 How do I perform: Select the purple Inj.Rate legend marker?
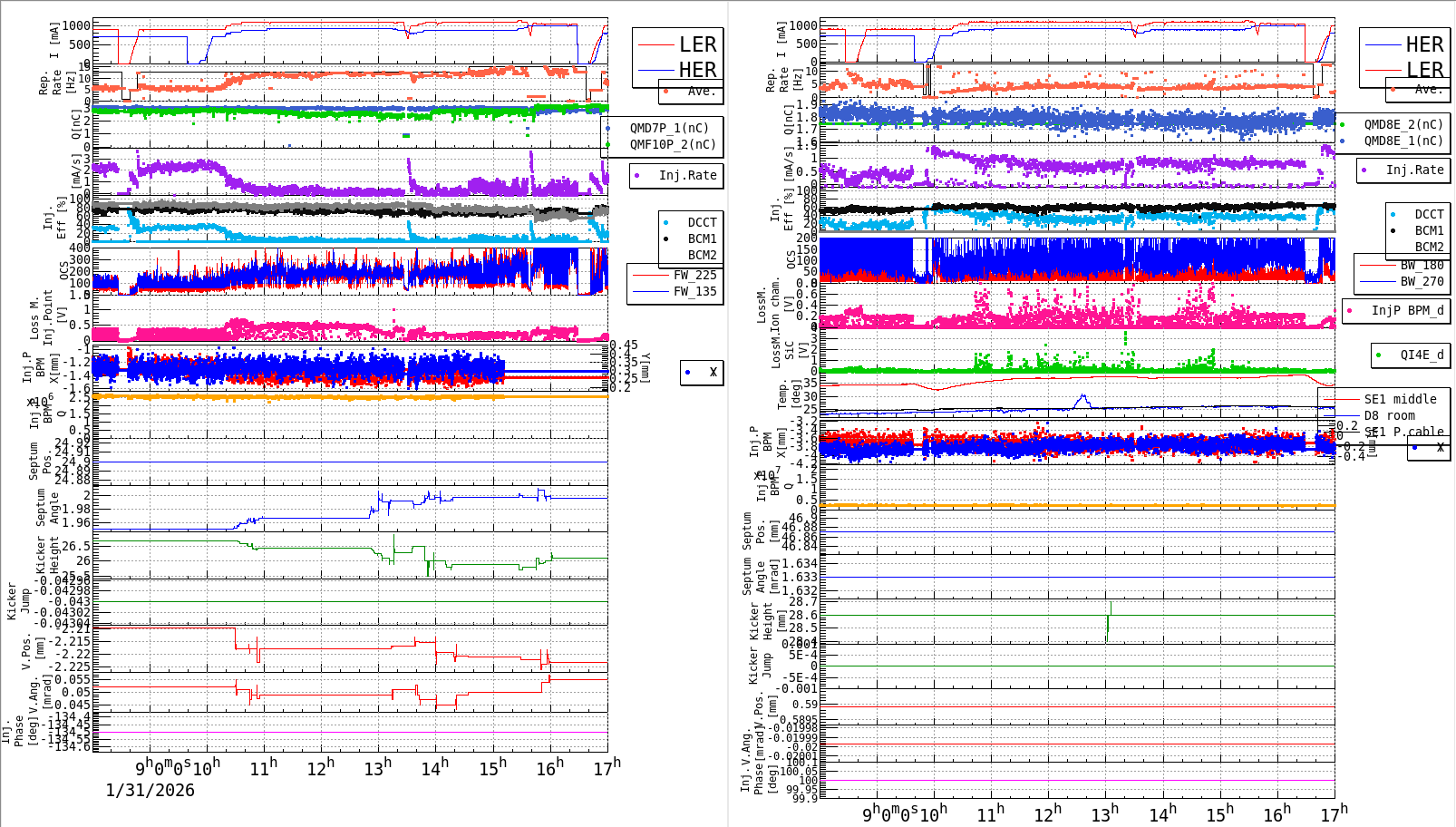pos(636,176)
